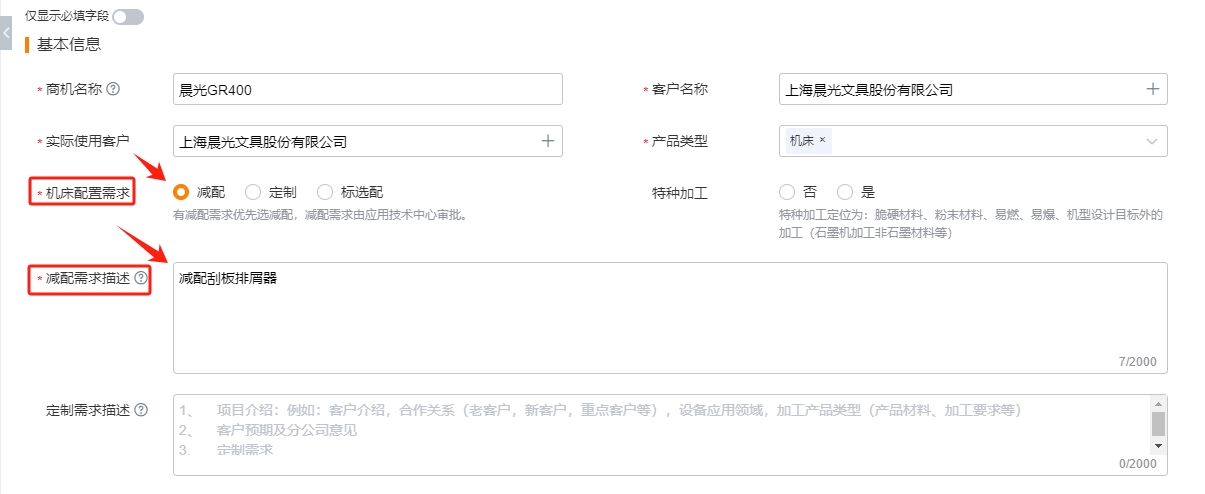Click the 客户名称 input field
1205x494 pixels.
[973, 89]
